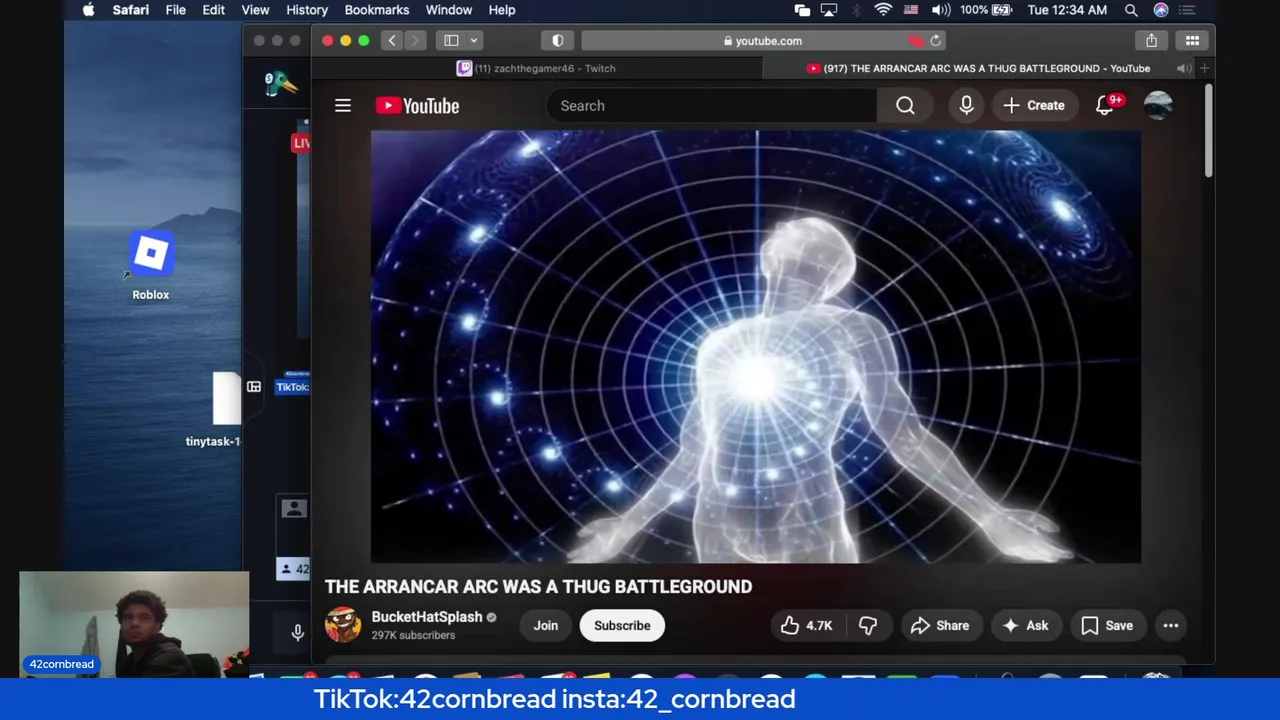Reload the page in Safari
Viewport: 1280px width, 720px height.
tap(935, 41)
